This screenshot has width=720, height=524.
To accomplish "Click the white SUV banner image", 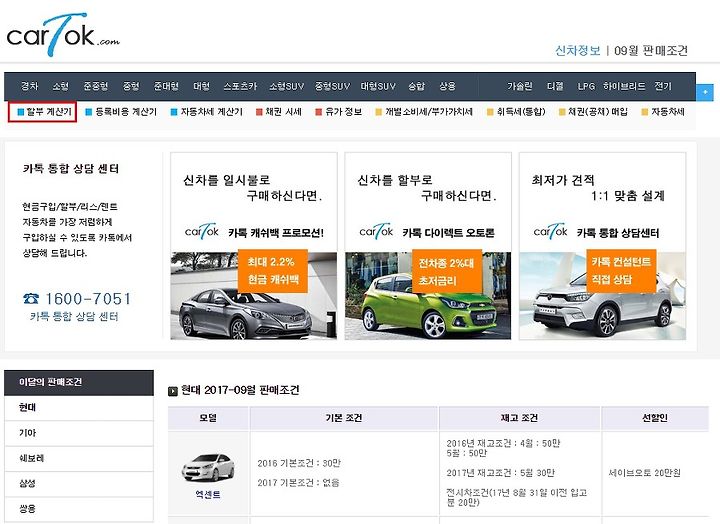I will [602, 296].
